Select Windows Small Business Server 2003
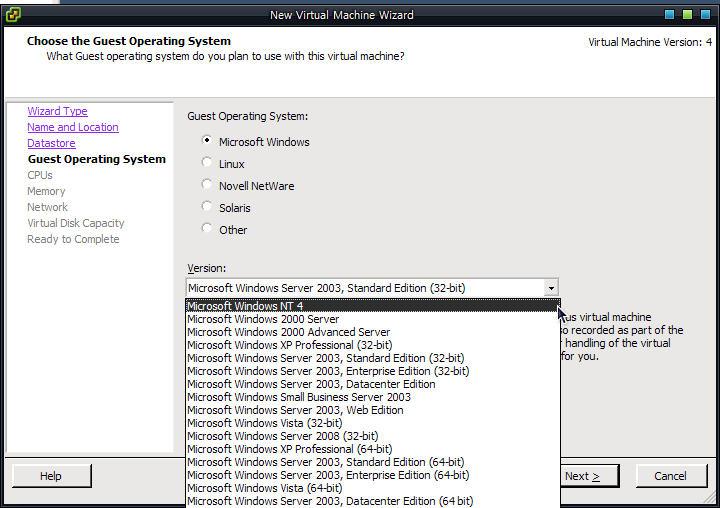This screenshot has height=508, width=720. [373, 397]
